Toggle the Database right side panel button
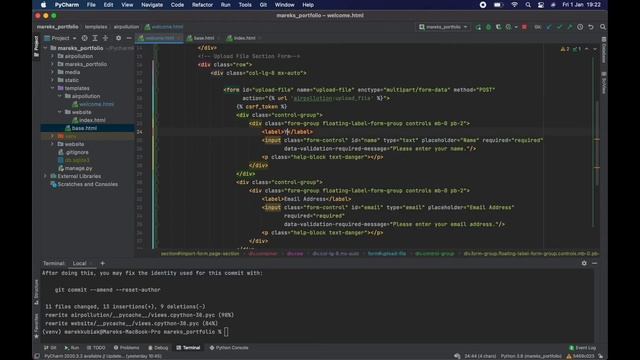640x360 pixels. click(604, 49)
